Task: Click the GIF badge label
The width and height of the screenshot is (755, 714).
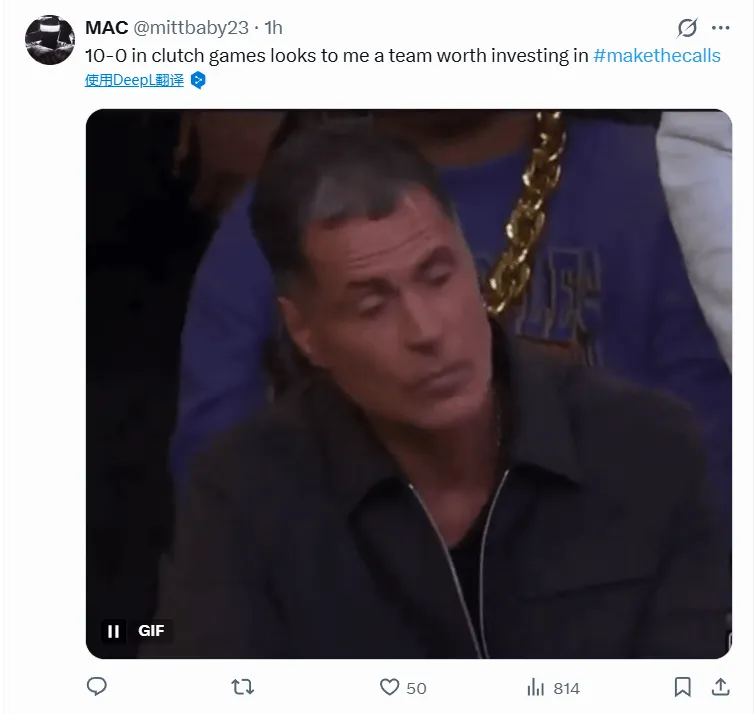Action: [x=151, y=631]
